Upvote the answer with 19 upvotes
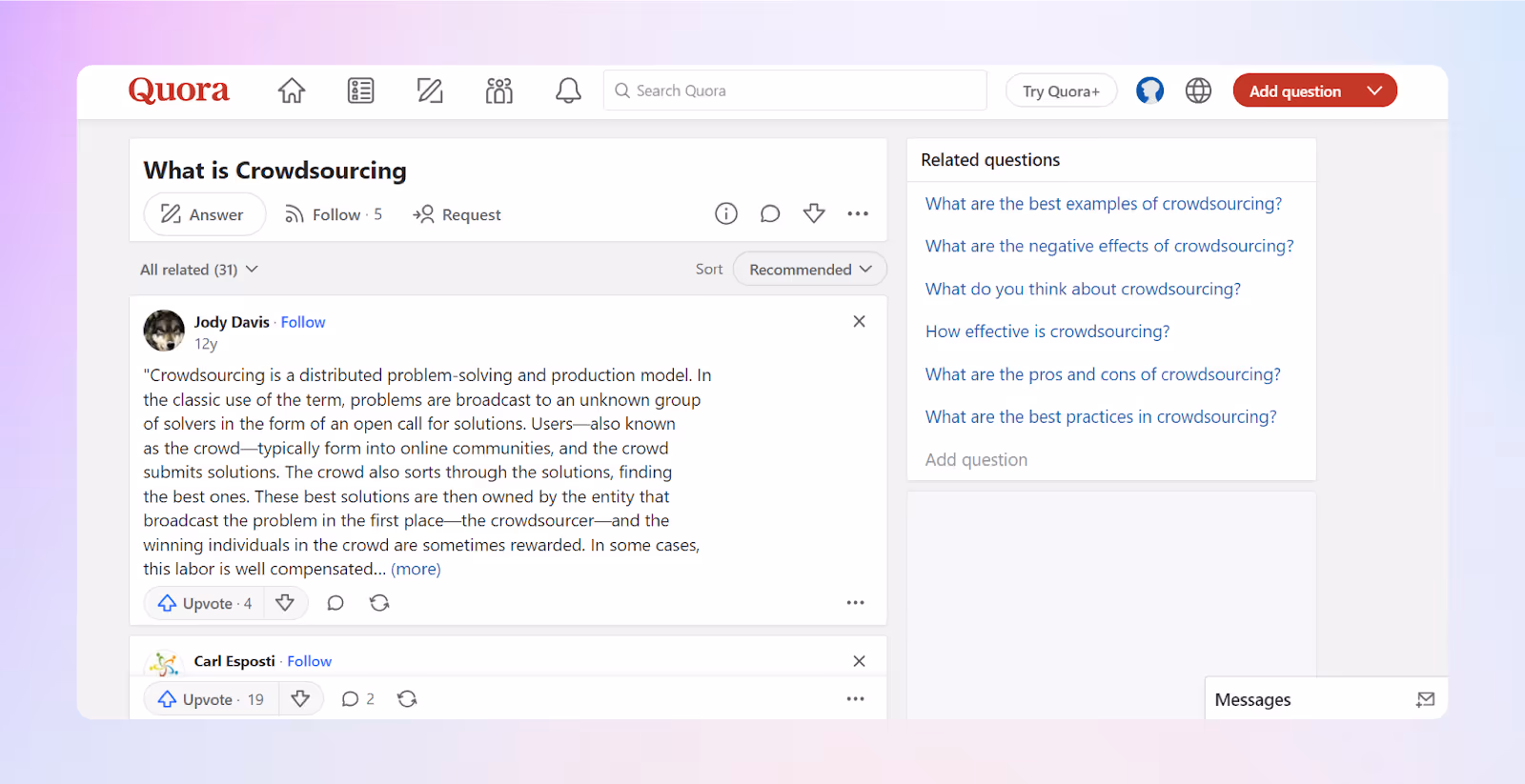Image resolution: width=1525 pixels, height=784 pixels. click(x=211, y=699)
